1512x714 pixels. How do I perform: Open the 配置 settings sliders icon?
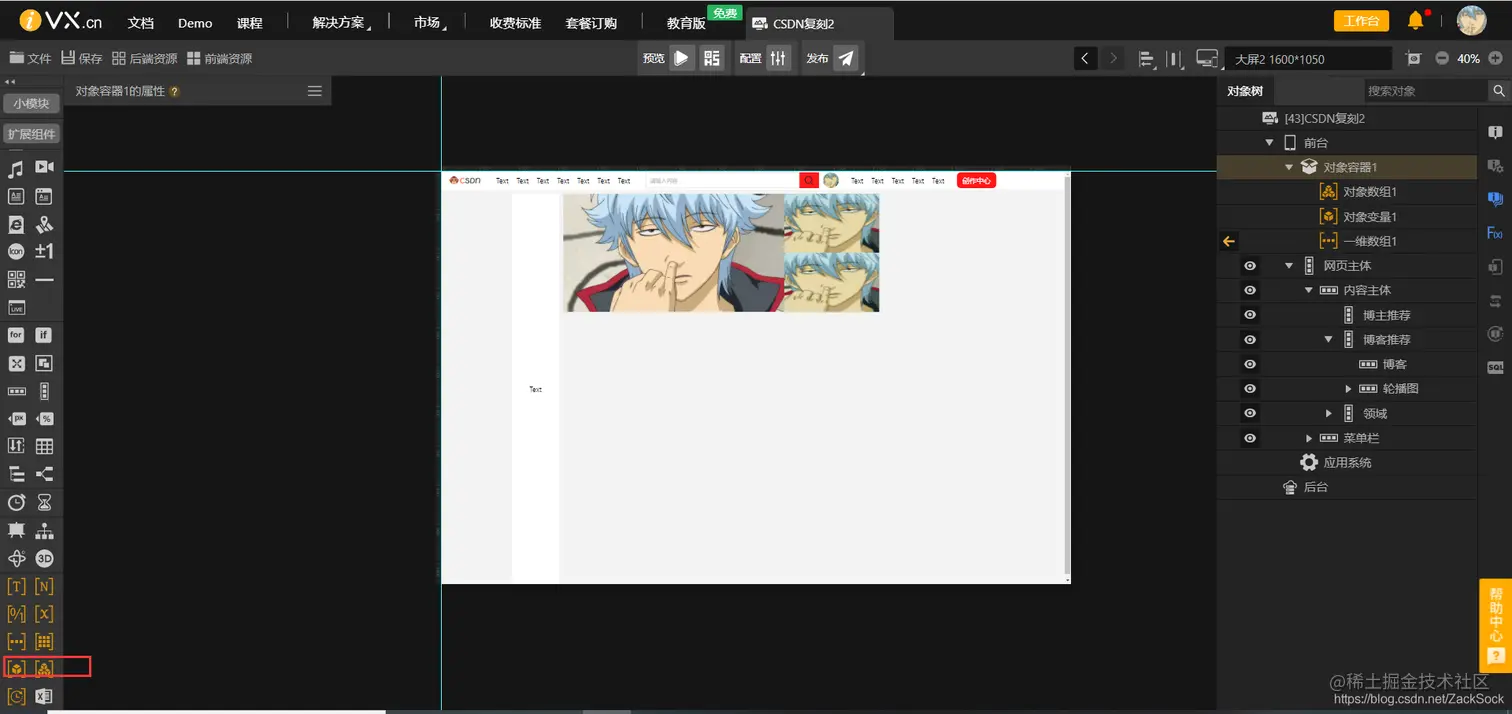click(x=778, y=58)
